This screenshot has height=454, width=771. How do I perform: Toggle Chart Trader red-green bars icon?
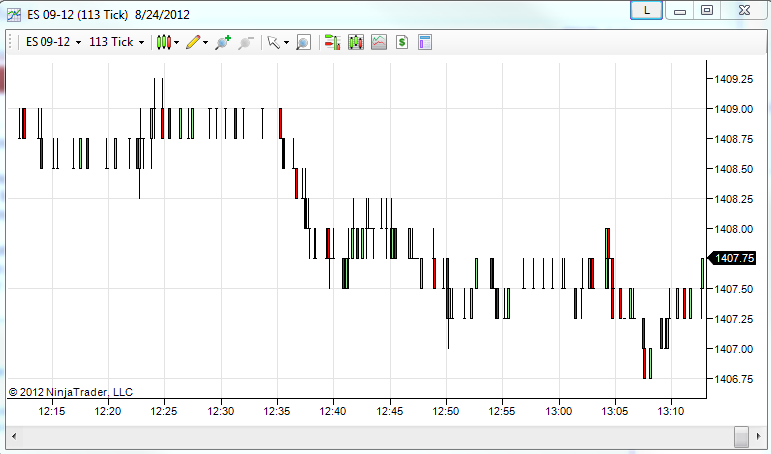tap(332, 42)
